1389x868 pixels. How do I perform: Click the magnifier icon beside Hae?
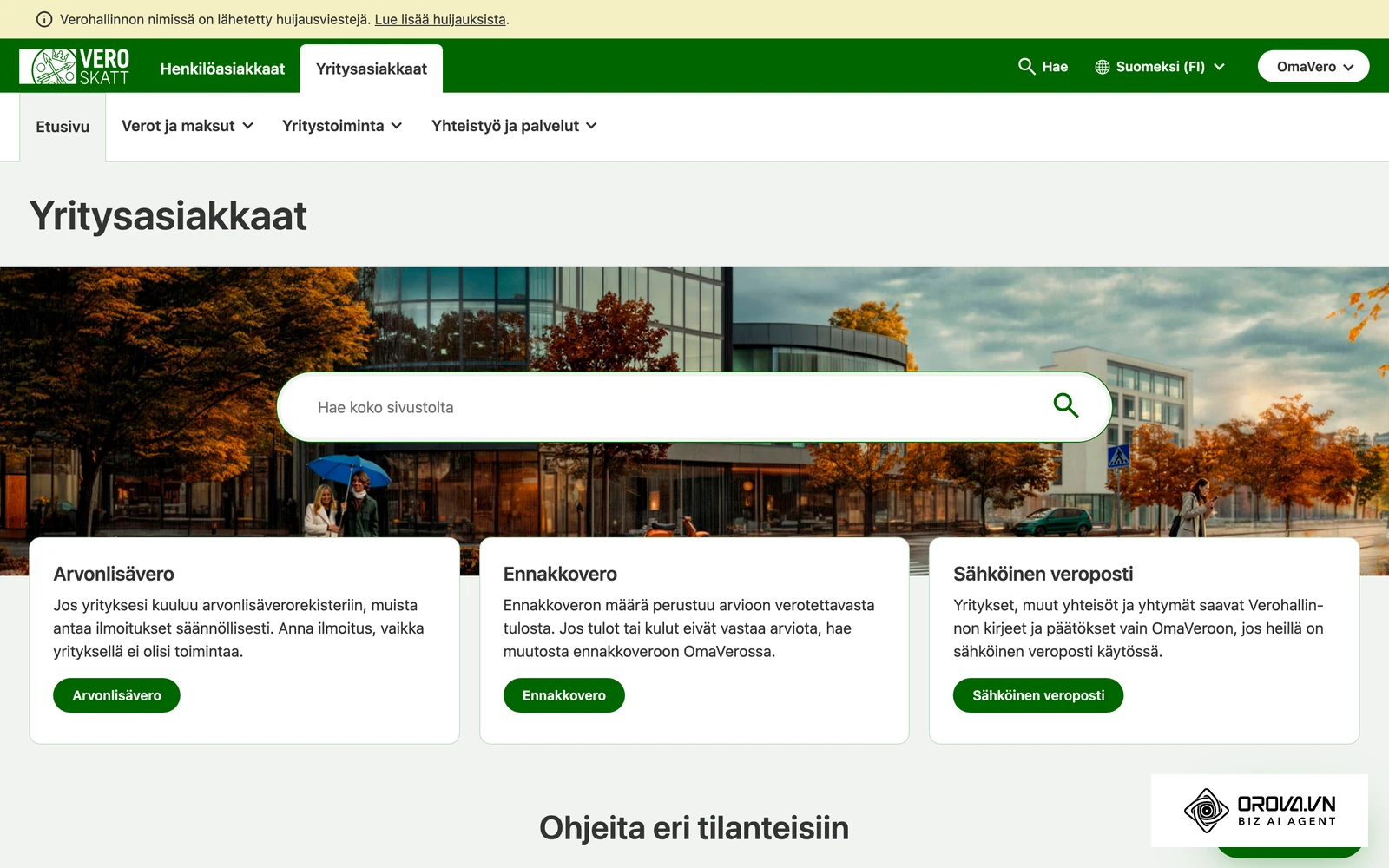1026,67
